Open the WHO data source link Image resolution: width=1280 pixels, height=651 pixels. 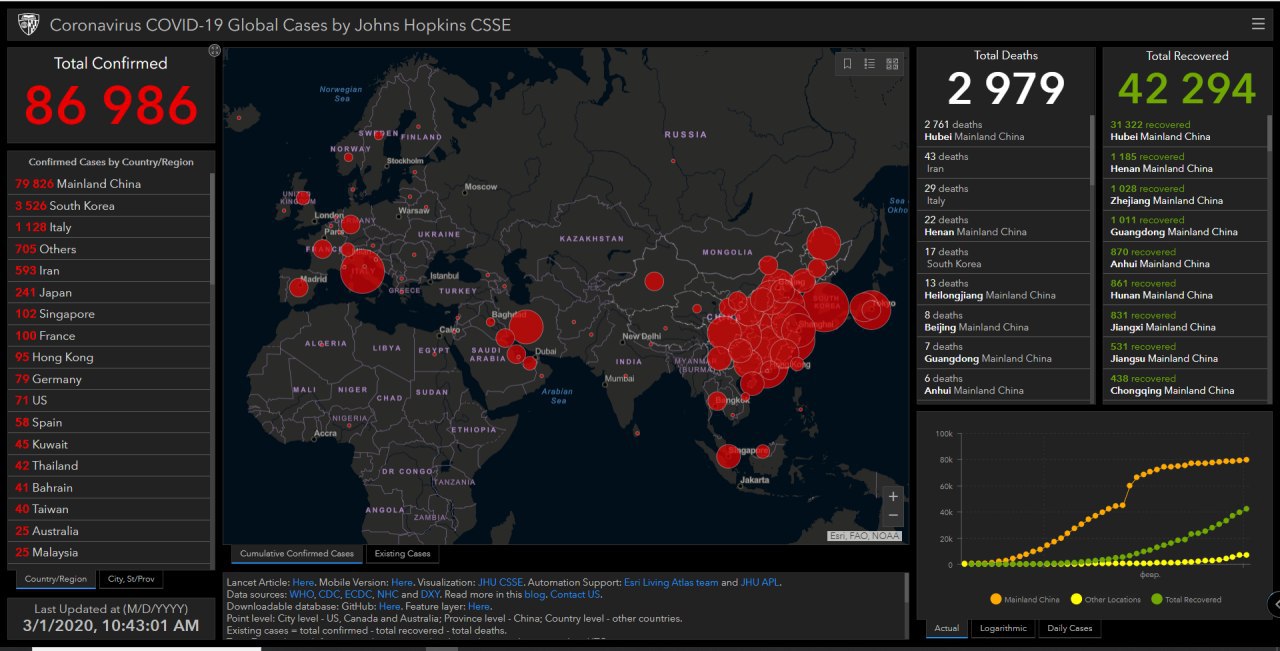click(301, 594)
